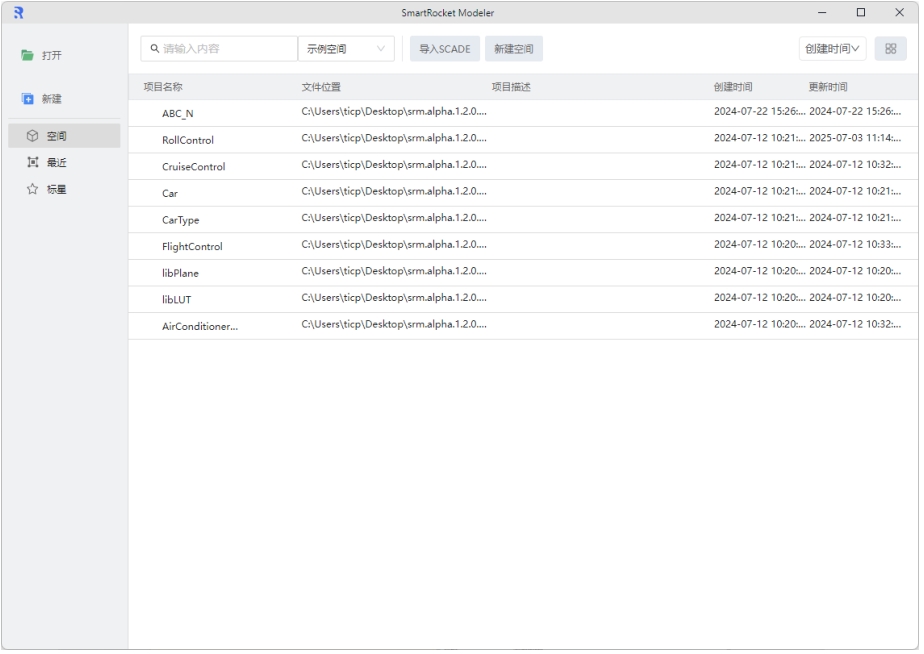The width and height of the screenshot is (924, 654).
Task: Select the CruiseControl project
Action: point(194,167)
